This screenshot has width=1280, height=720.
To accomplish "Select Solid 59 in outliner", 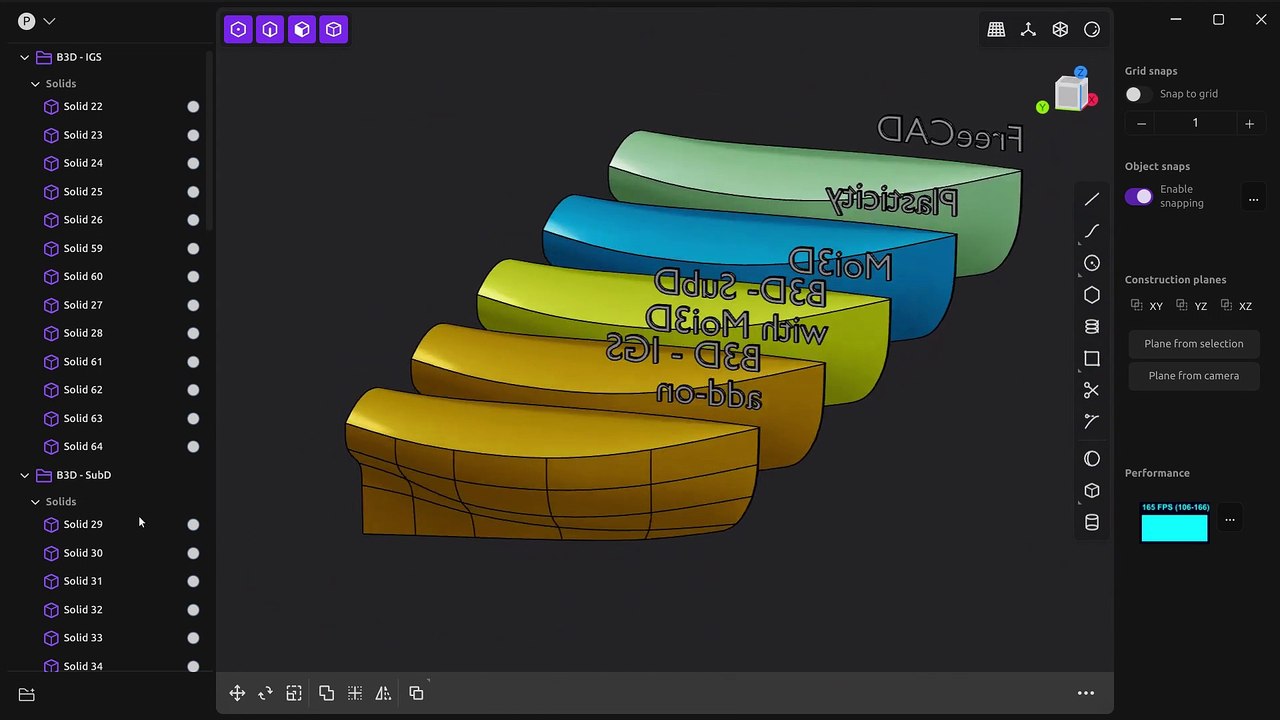I will (83, 248).
